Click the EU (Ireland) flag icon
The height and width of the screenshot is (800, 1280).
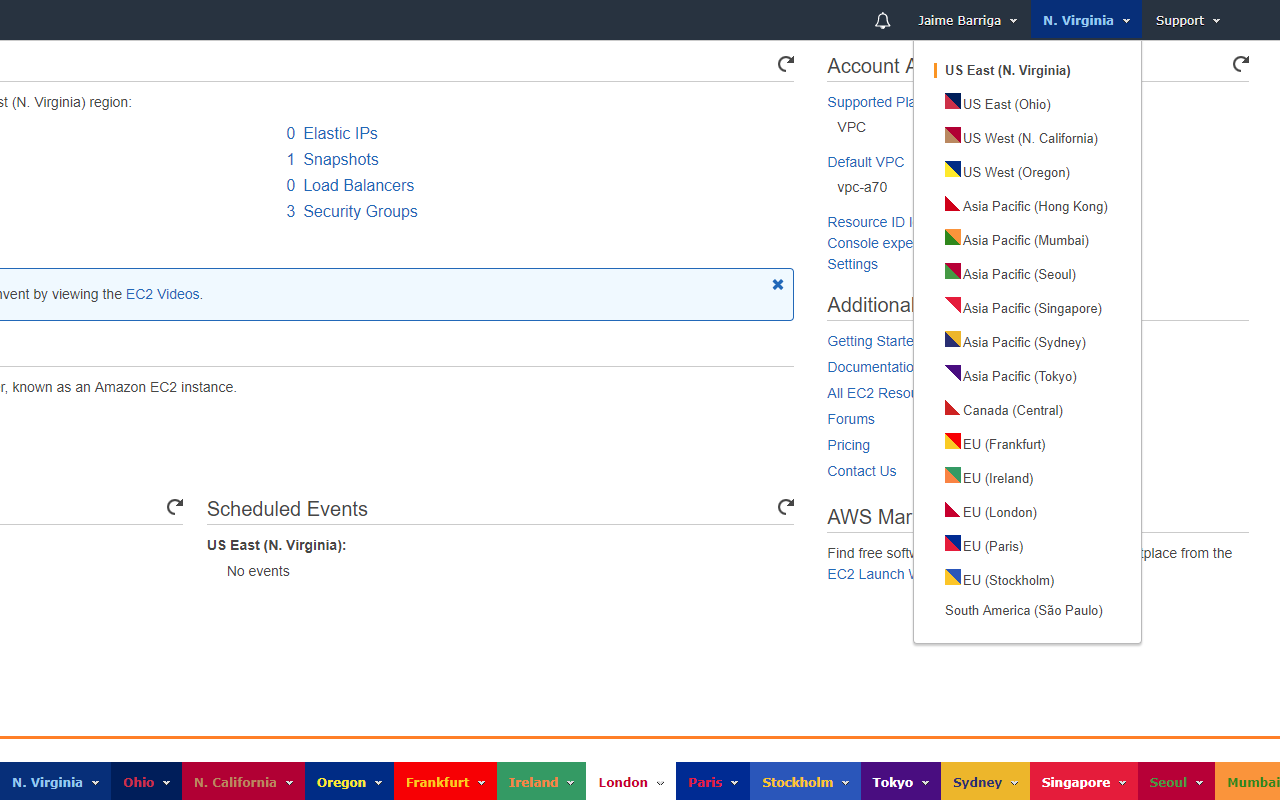(x=953, y=476)
